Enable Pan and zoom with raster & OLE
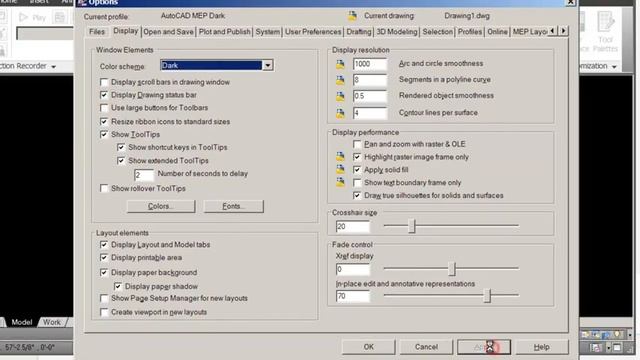This screenshot has height=360, width=640. pyautogui.click(x=357, y=144)
